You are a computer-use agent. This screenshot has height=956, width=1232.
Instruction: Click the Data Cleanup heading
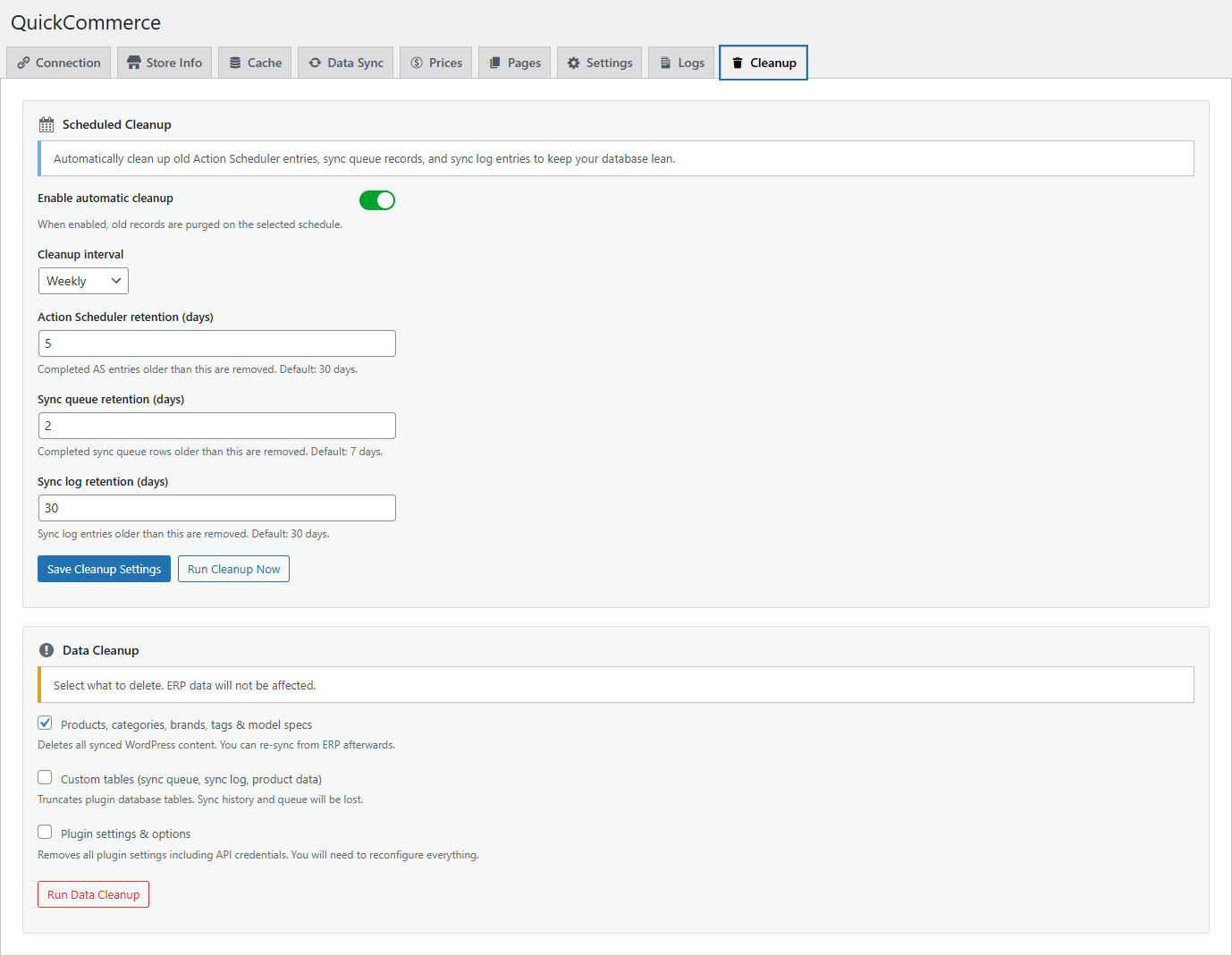pos(101,650)
